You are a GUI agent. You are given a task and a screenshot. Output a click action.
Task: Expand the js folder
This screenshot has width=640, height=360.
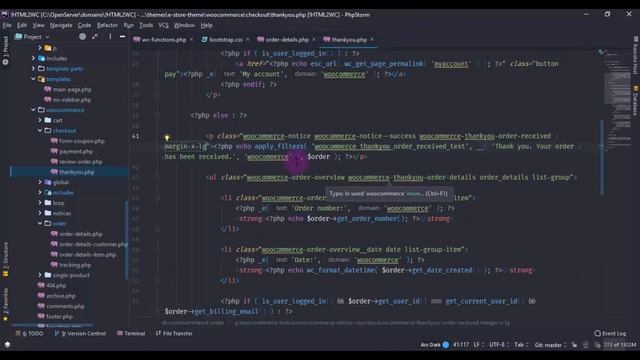coord(40,48)
